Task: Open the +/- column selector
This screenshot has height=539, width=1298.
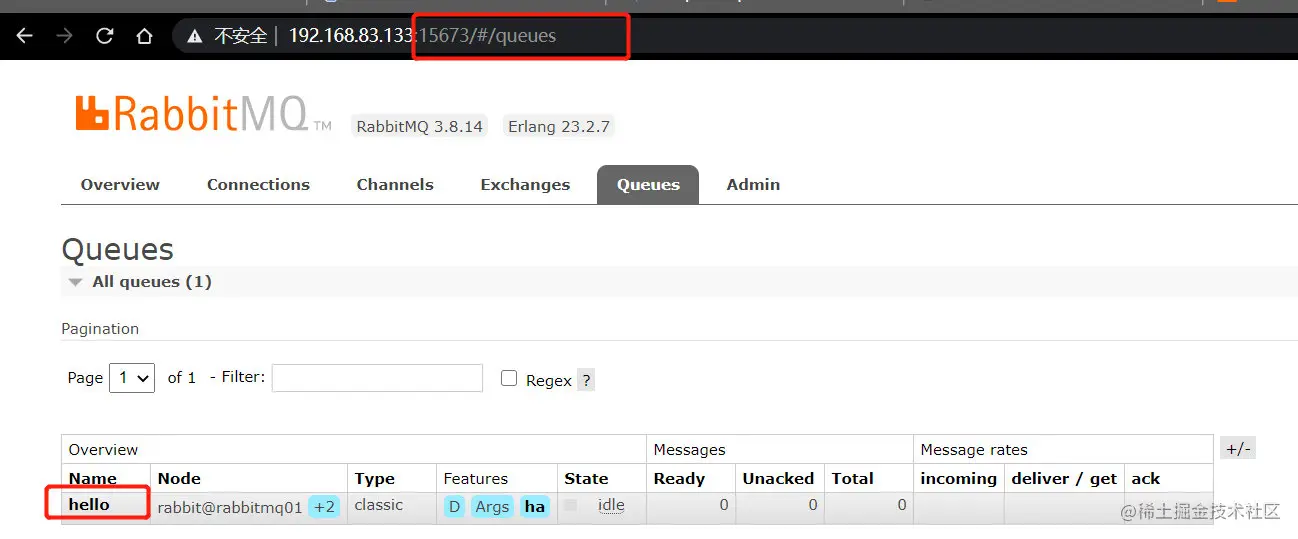Action: click(x=1238, y=449)
